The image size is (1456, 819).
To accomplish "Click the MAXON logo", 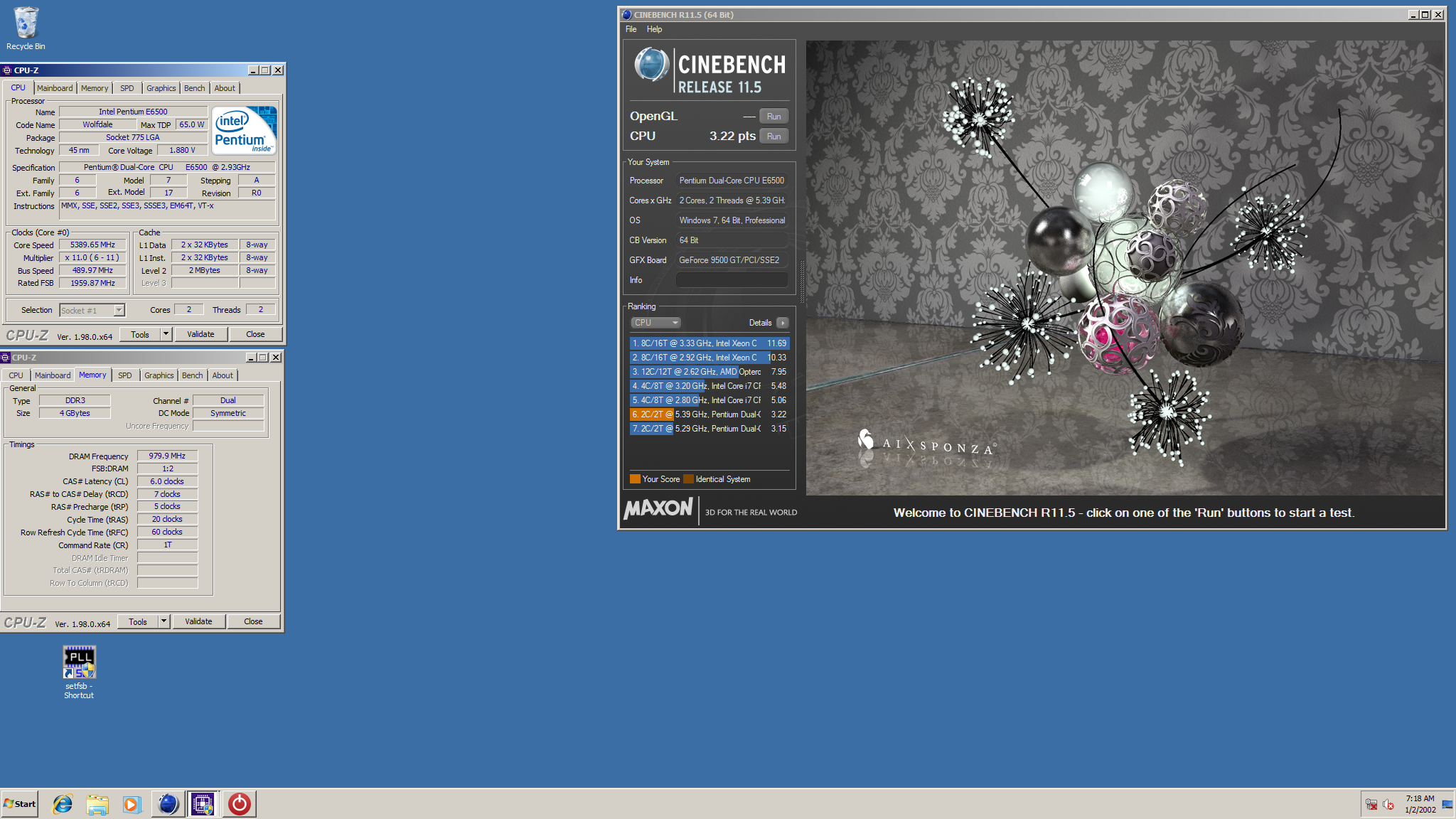I will pos(658,508).
